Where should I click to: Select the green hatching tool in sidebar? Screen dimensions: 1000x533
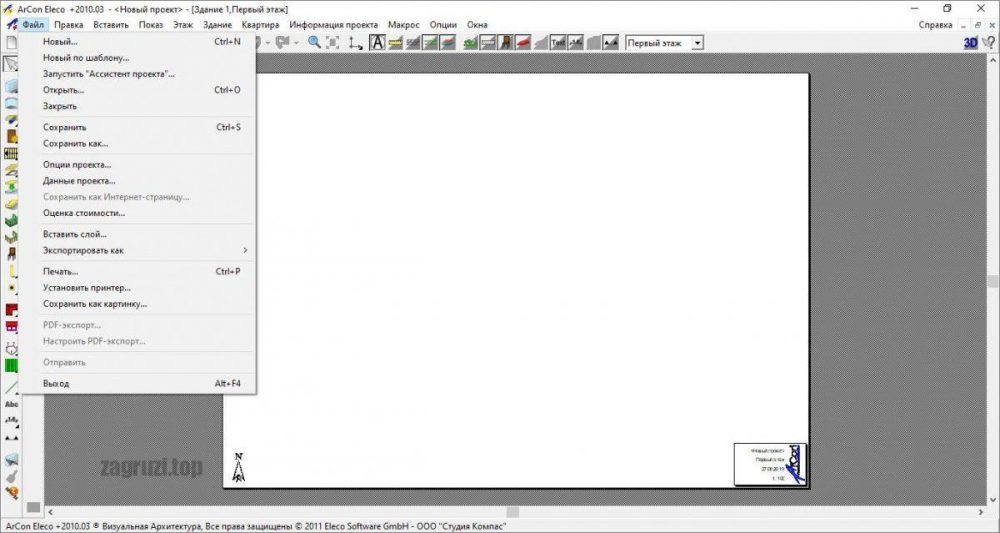click(12, 365)
